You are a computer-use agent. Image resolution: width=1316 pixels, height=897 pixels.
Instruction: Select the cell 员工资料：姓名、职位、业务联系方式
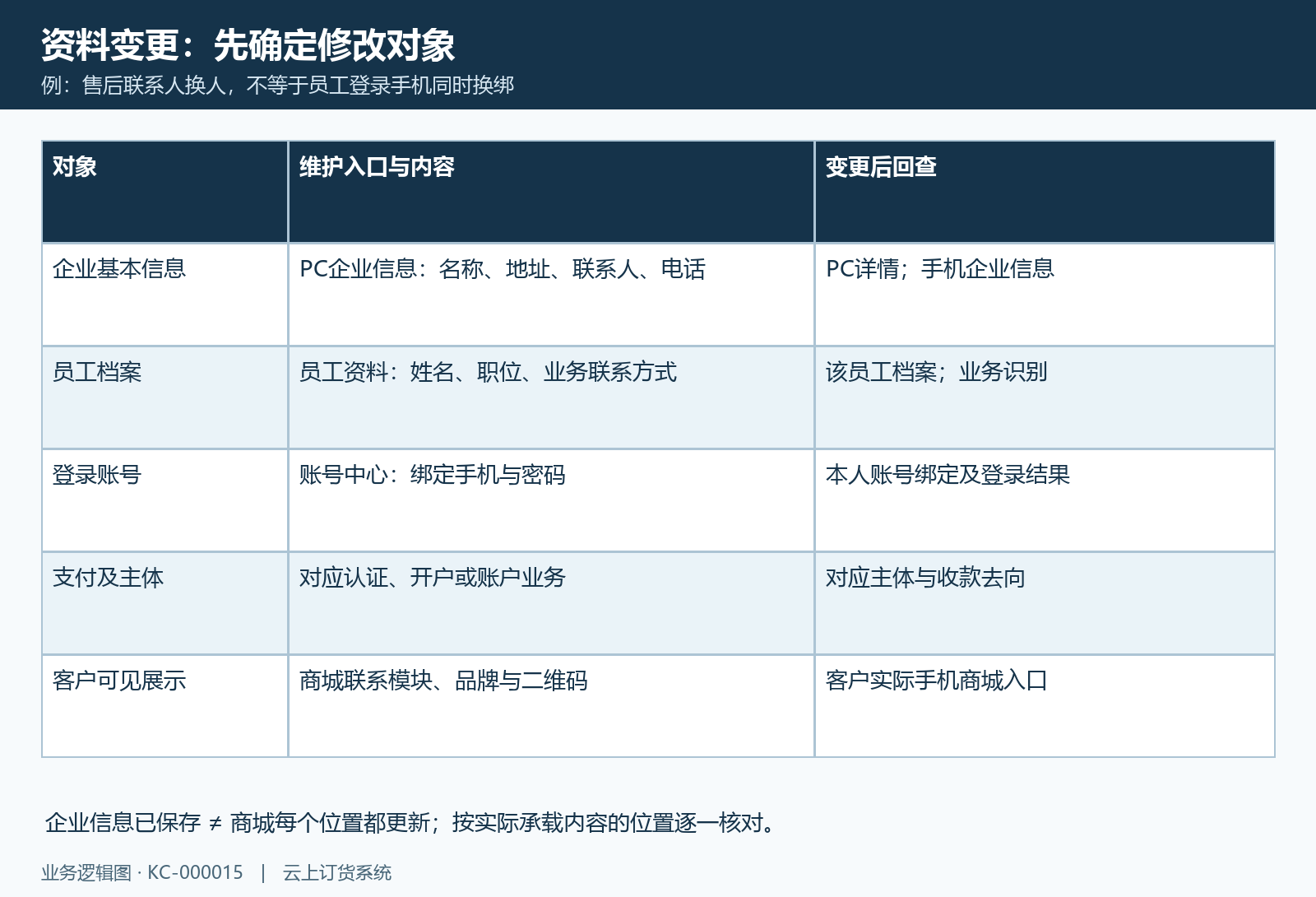coord(551,397)
